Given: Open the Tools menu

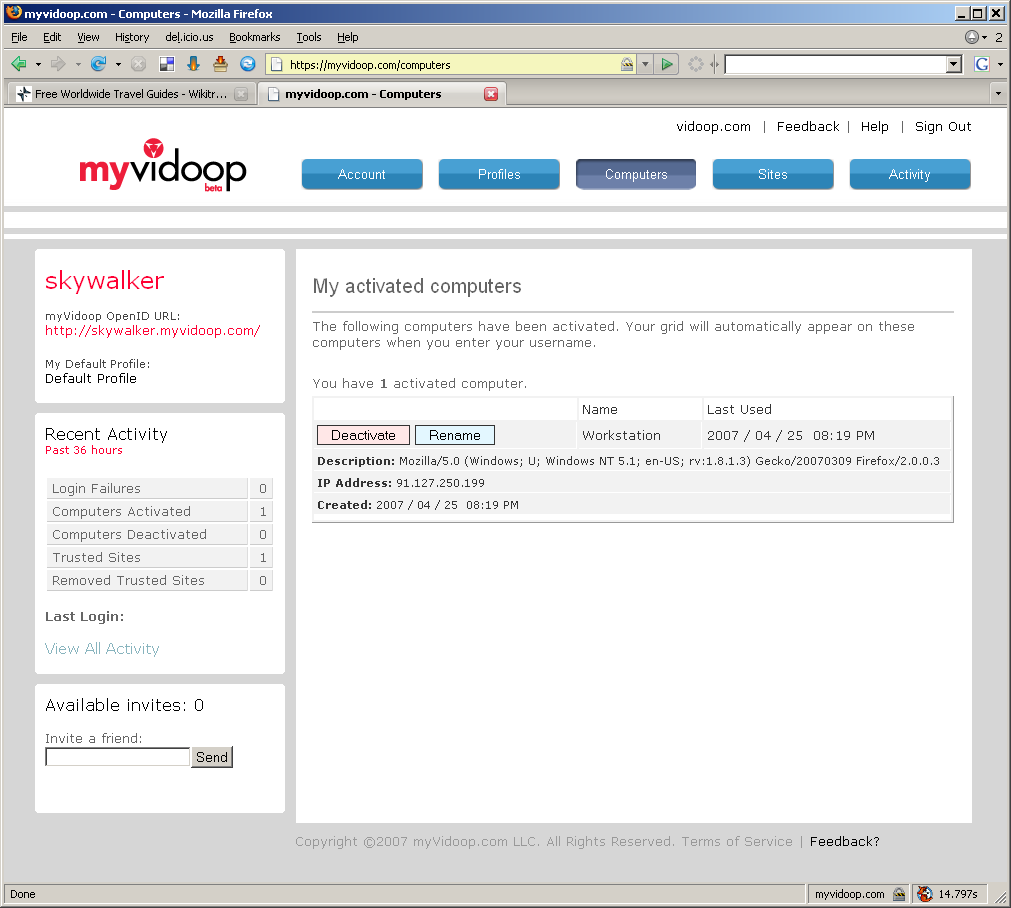Looking at the screenshot, I should (309, 37).
